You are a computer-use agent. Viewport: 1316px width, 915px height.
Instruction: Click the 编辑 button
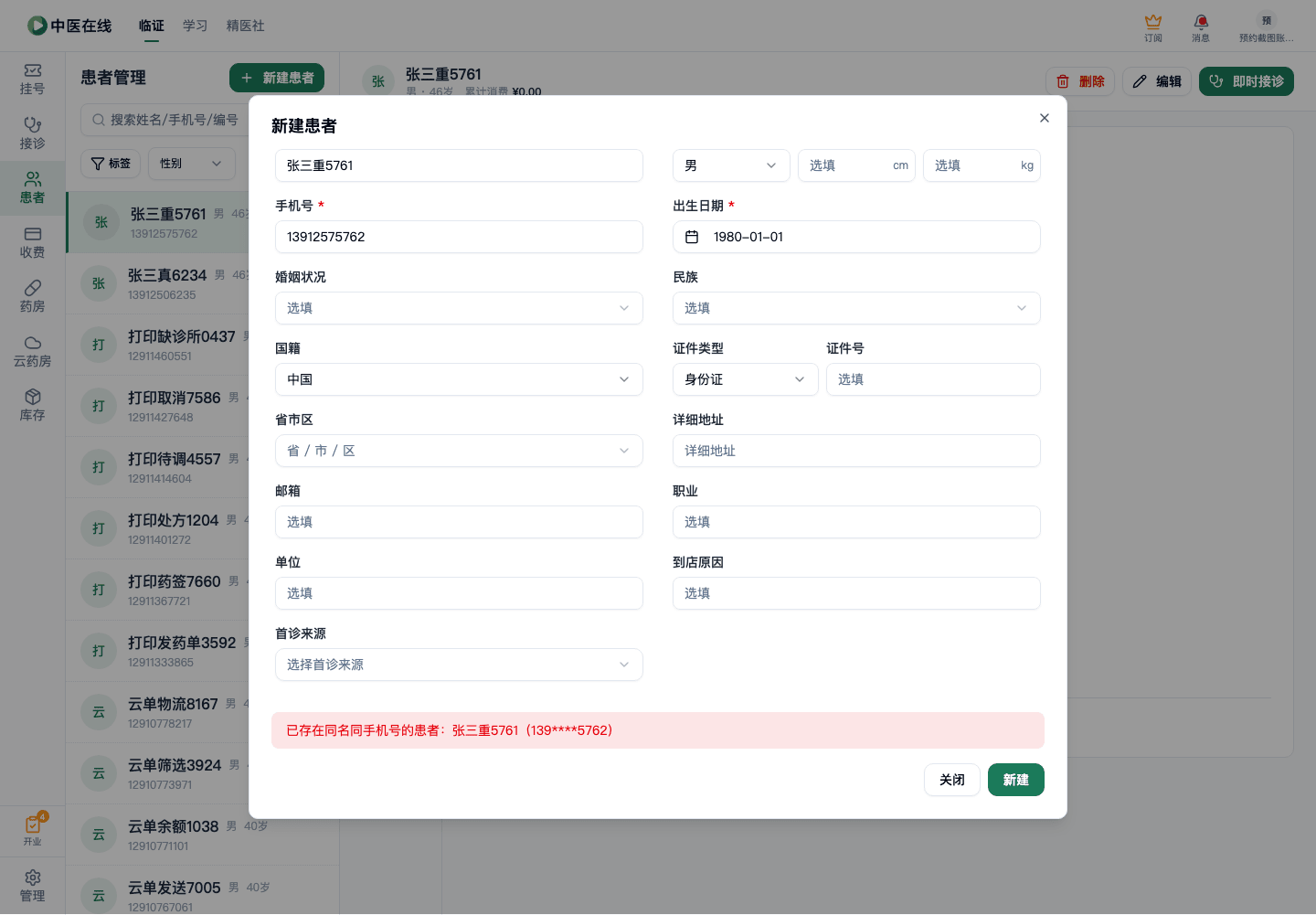tap(1157, 81)
